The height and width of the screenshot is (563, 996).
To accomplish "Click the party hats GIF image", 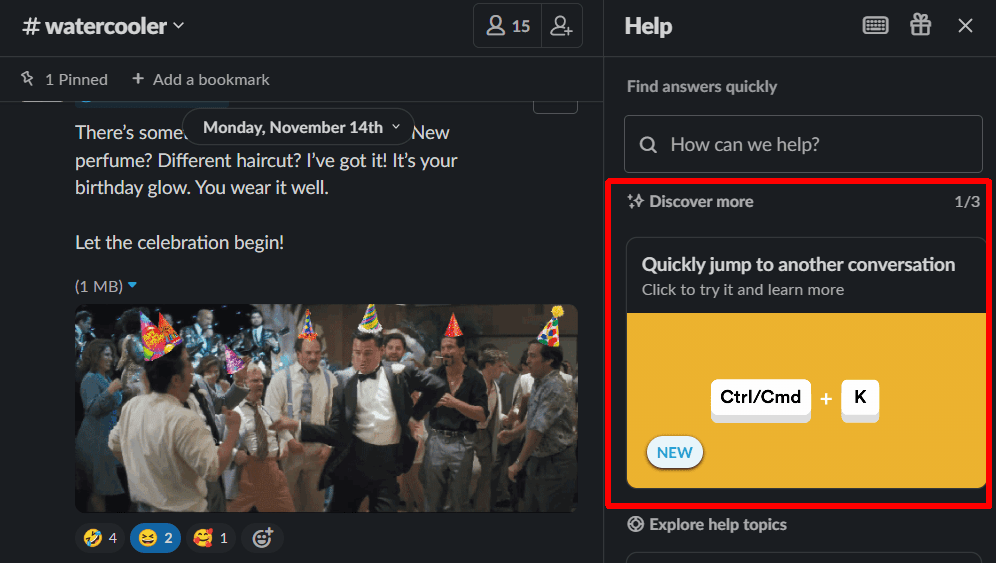I will tap(326, 408).
